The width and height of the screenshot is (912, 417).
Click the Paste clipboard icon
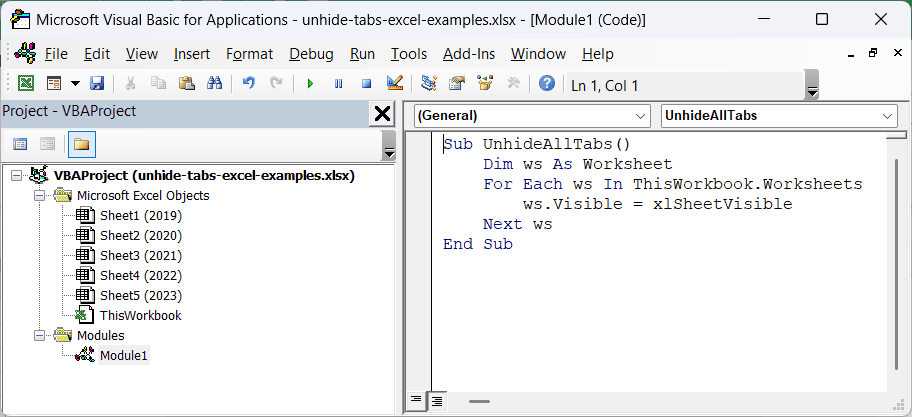[186, 84]
